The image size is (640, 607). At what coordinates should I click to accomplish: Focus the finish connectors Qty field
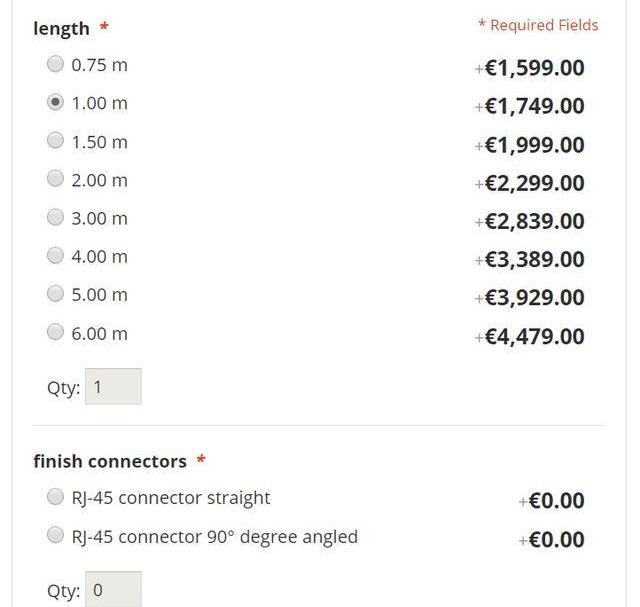113,590
